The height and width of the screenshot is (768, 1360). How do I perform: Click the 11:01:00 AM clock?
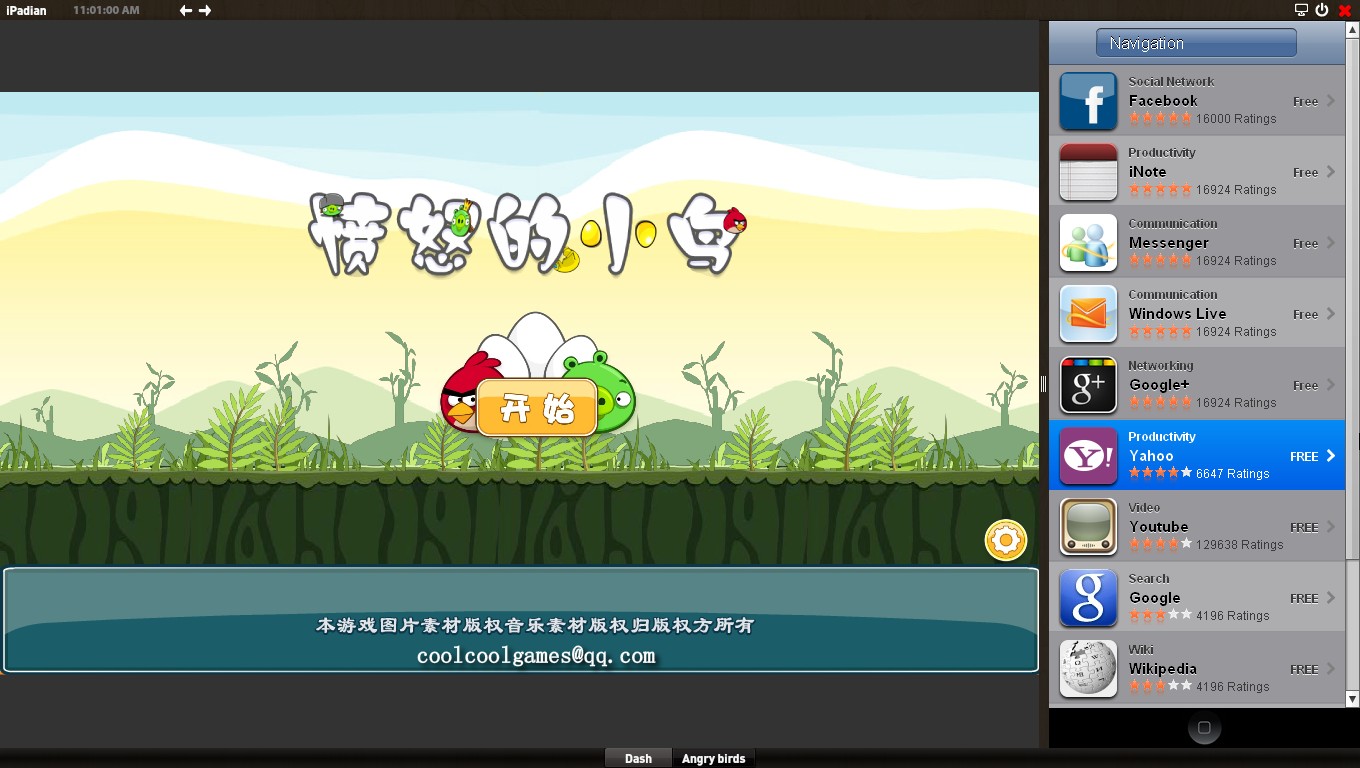(x=106, y=10)
